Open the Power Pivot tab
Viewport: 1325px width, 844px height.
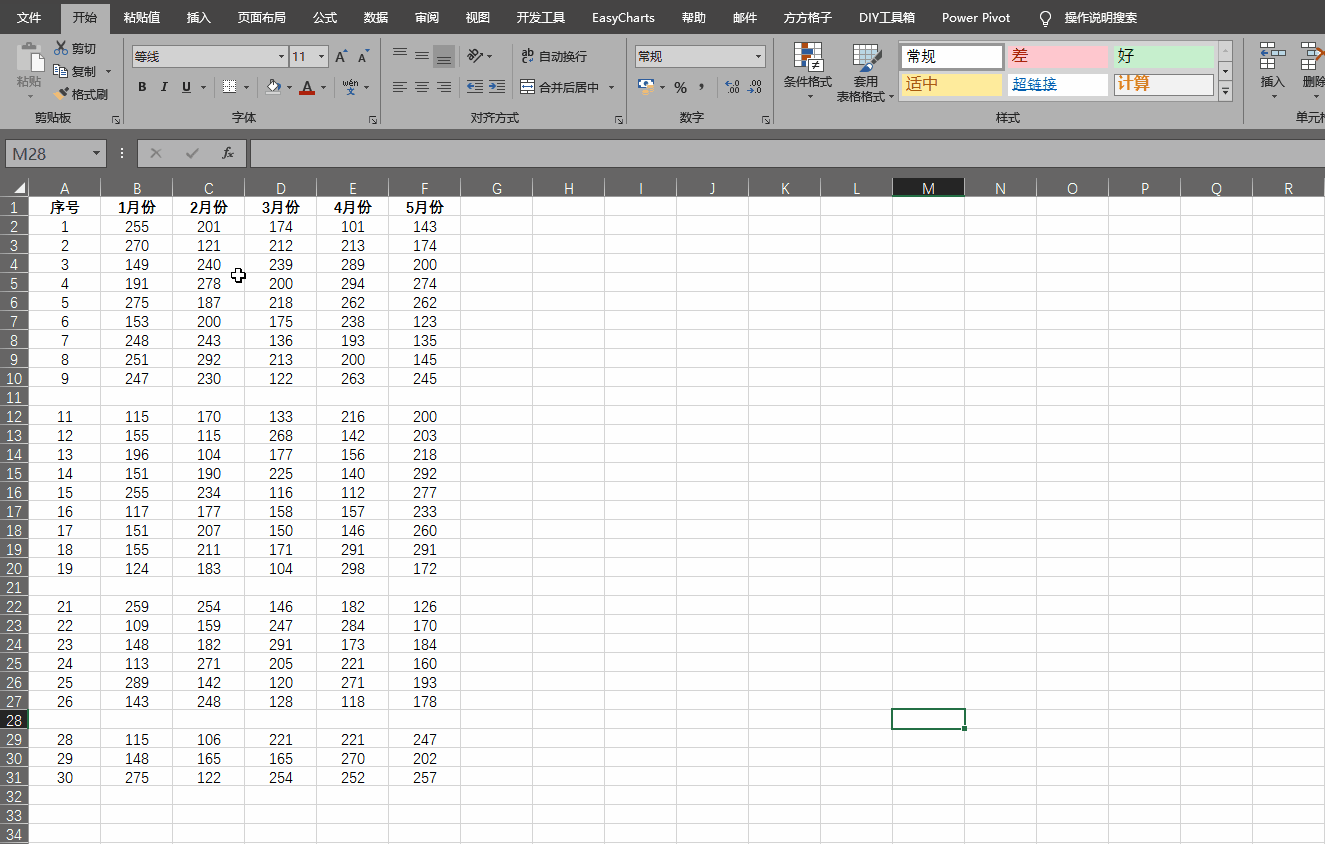pos(976,18)
